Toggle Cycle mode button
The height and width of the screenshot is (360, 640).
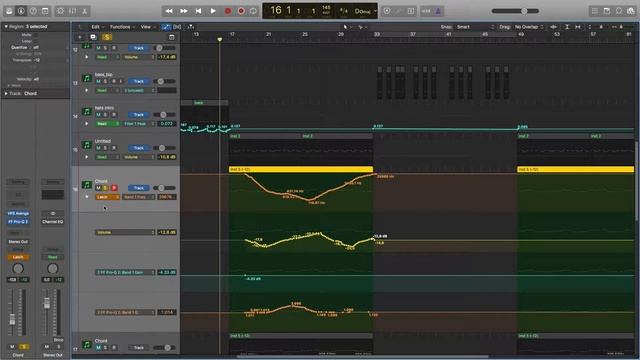tap(253, 11)
